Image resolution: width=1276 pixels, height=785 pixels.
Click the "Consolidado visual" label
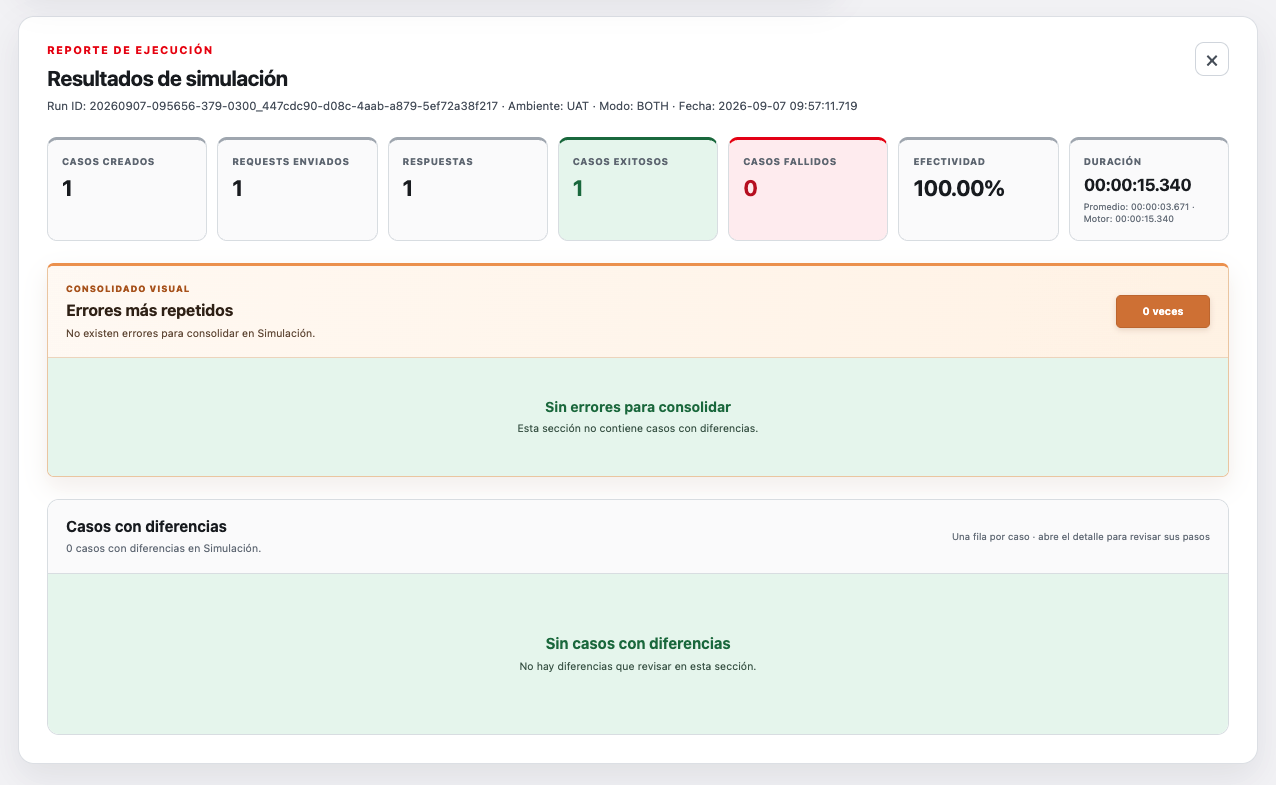(128, 289)
